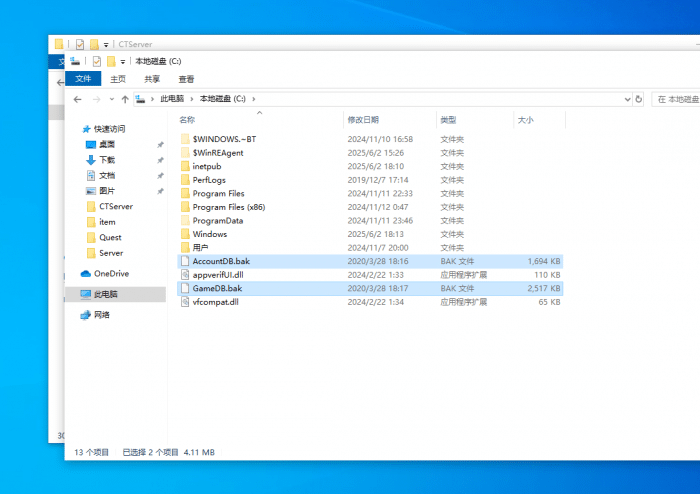Select the AccountDB.bak file
This screenshot has height=494, width=700.
221,261
